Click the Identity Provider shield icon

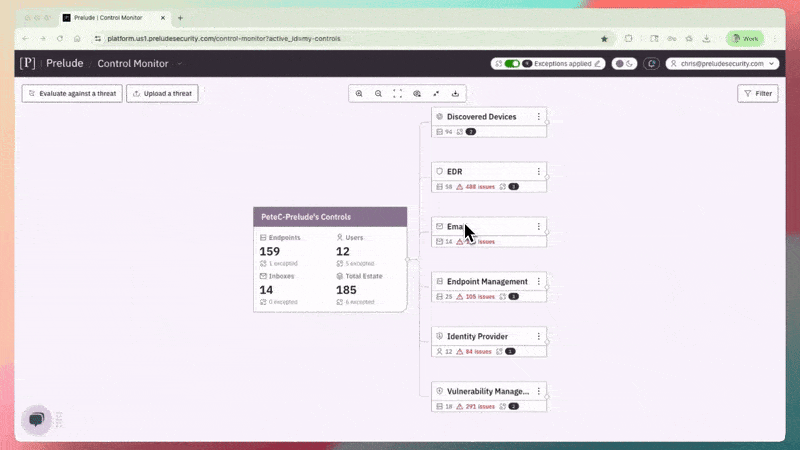click(x=439, y=336)
